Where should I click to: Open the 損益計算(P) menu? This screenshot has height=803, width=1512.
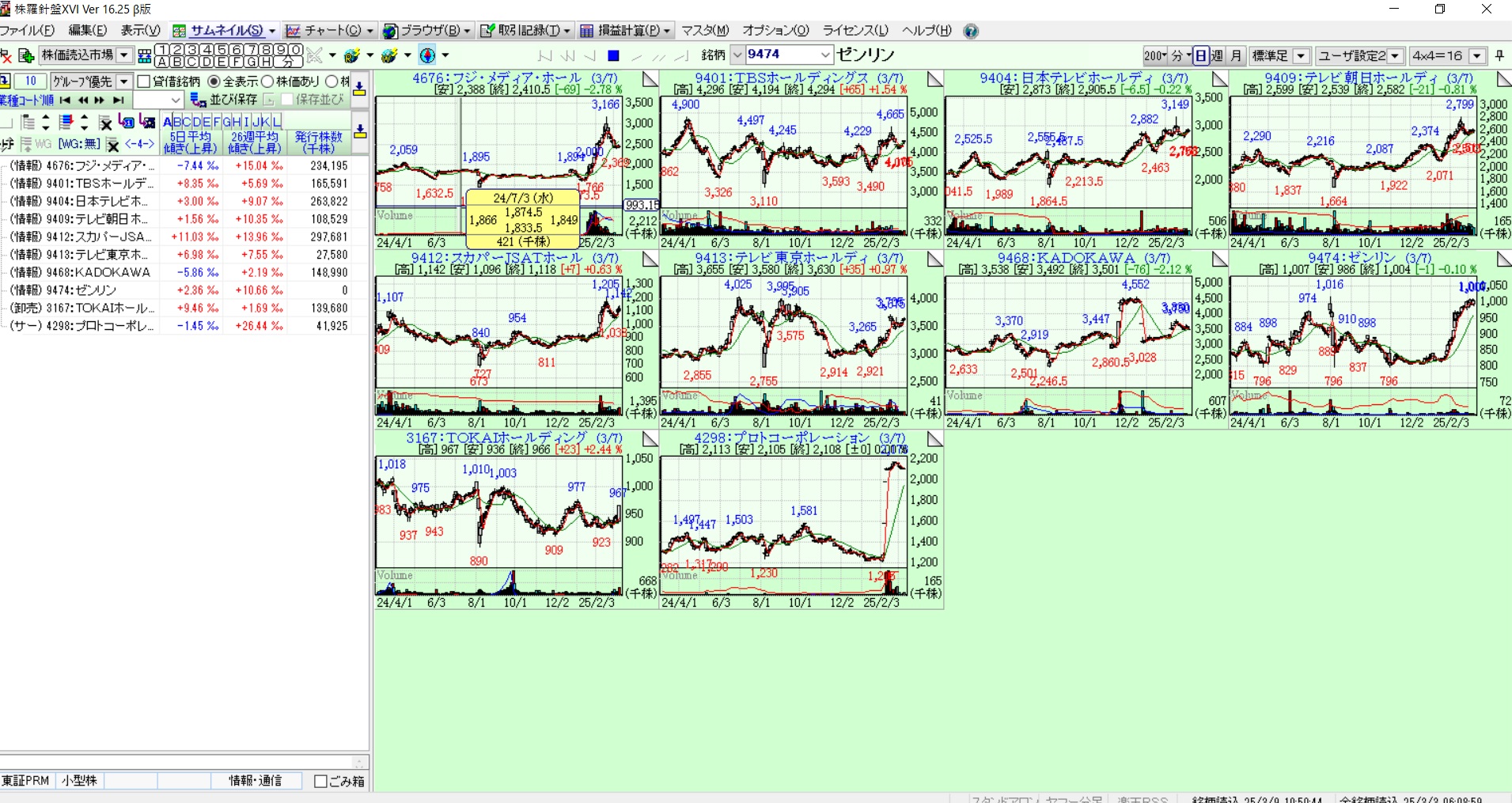(x=626, y=31)
